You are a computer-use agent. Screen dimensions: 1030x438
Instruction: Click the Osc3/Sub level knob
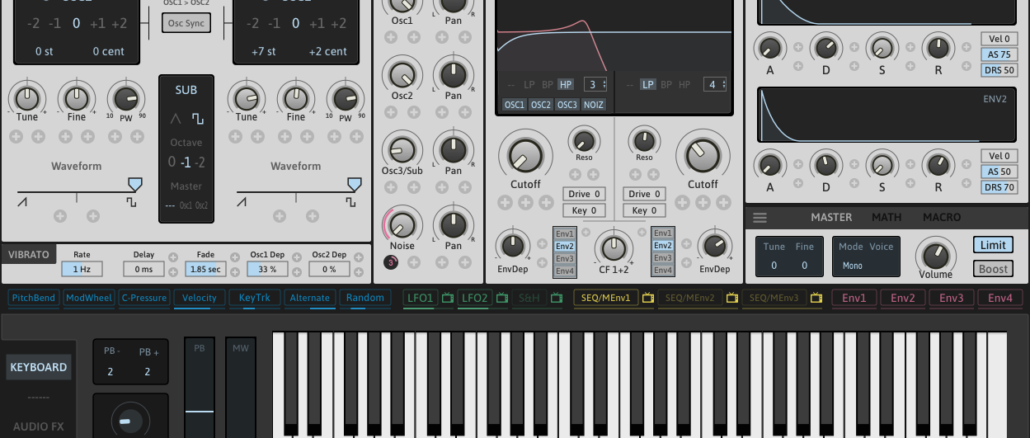coord(401,150)
